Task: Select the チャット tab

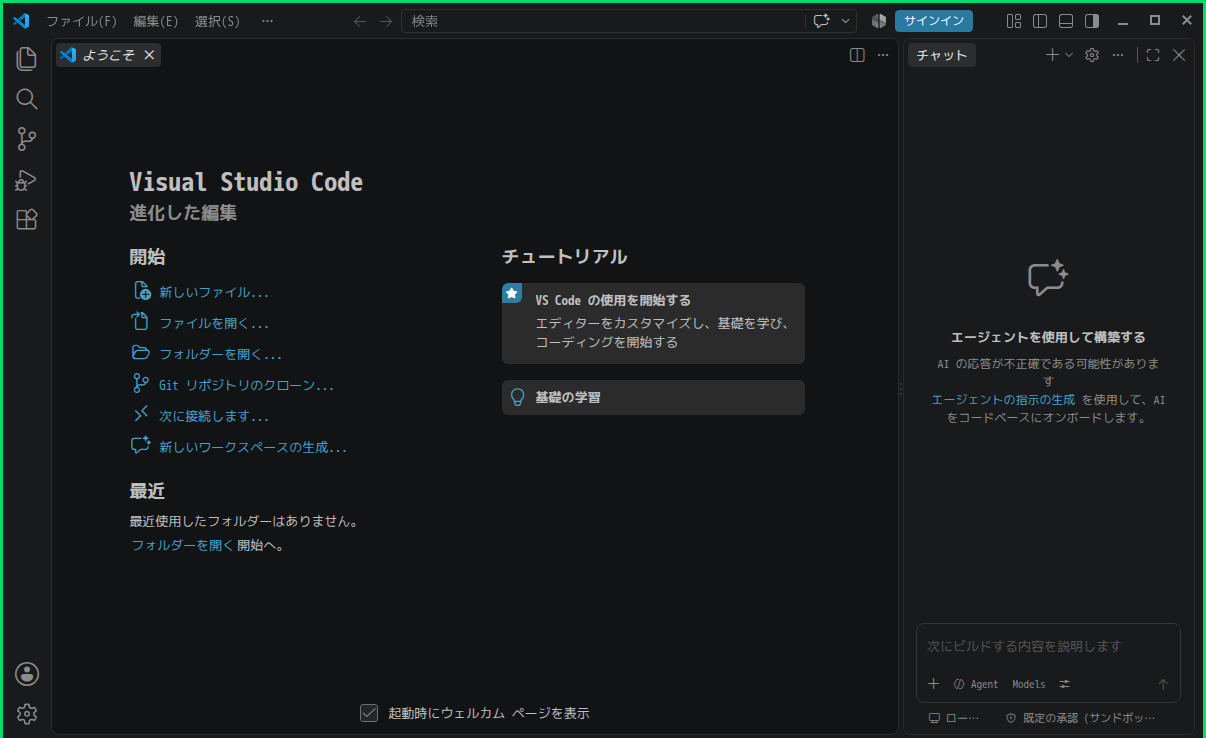Action: (x=942, y=56)
